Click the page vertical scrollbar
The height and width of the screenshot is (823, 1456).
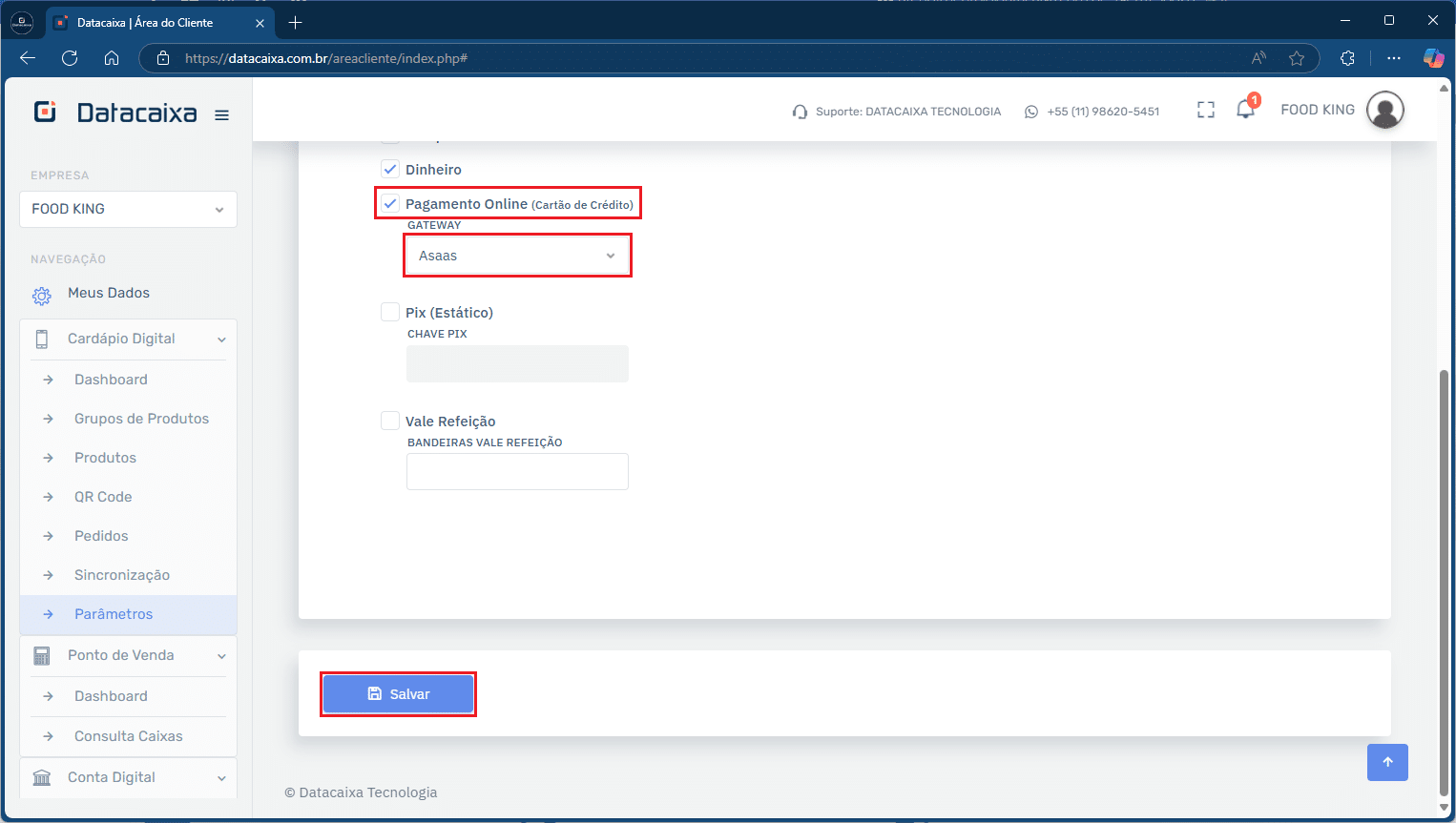(x=1445, y=572)
